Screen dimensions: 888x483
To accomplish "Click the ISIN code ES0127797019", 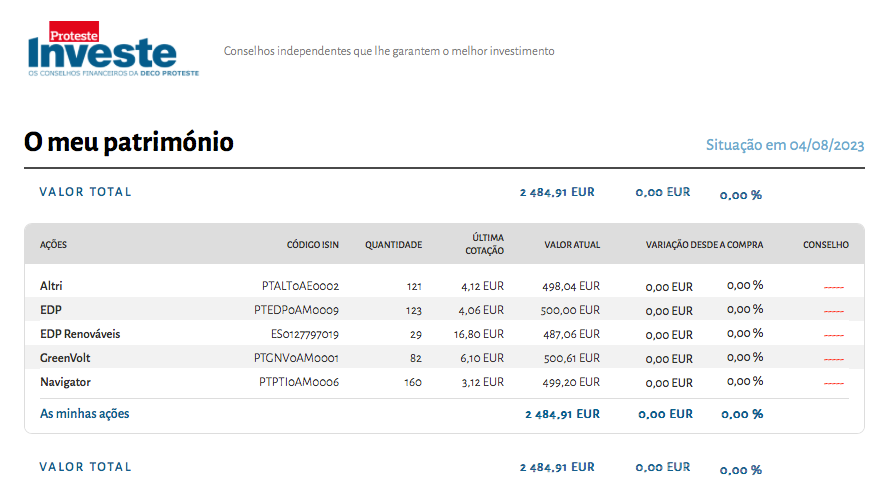I will pos(304,334).
